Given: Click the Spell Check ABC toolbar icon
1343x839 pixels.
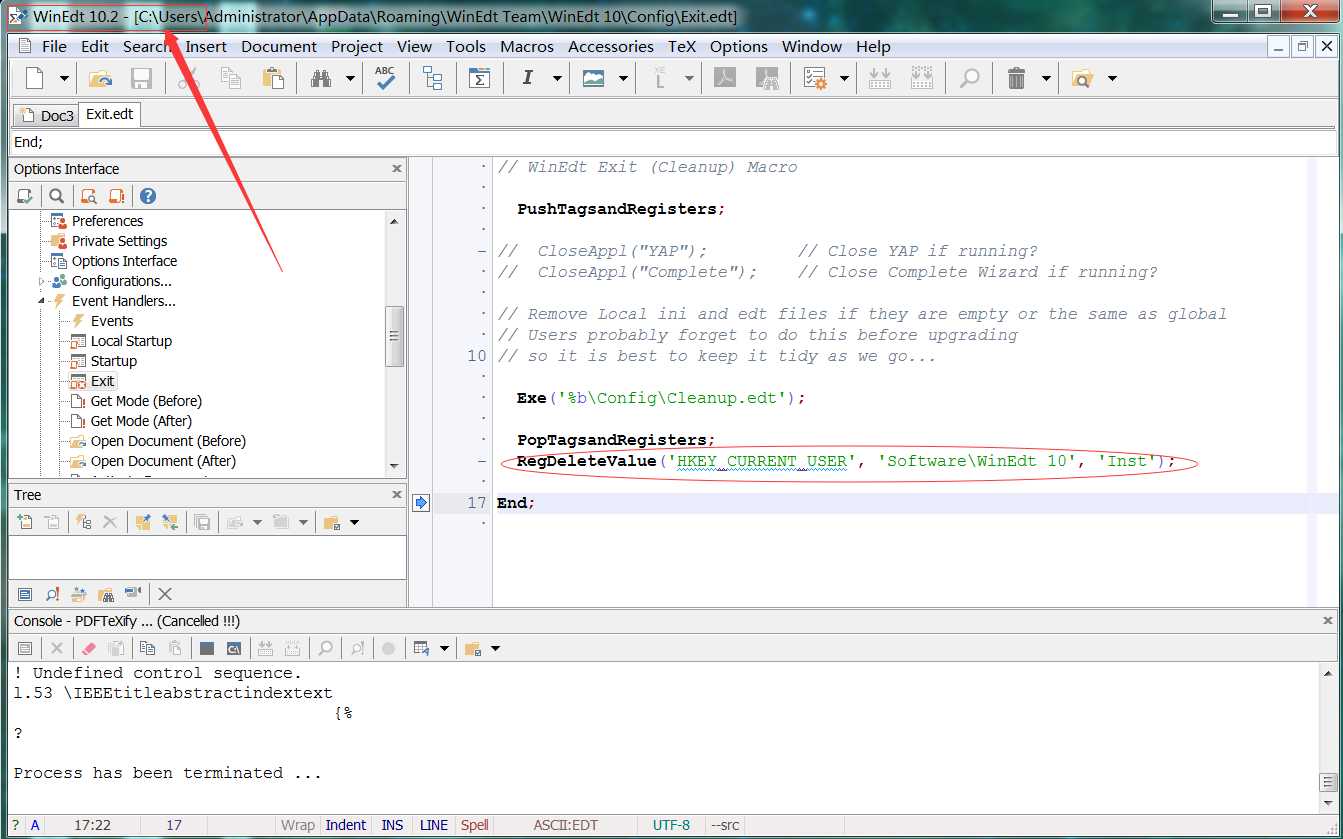Looking at the screenshot, I should click(385, 78).
